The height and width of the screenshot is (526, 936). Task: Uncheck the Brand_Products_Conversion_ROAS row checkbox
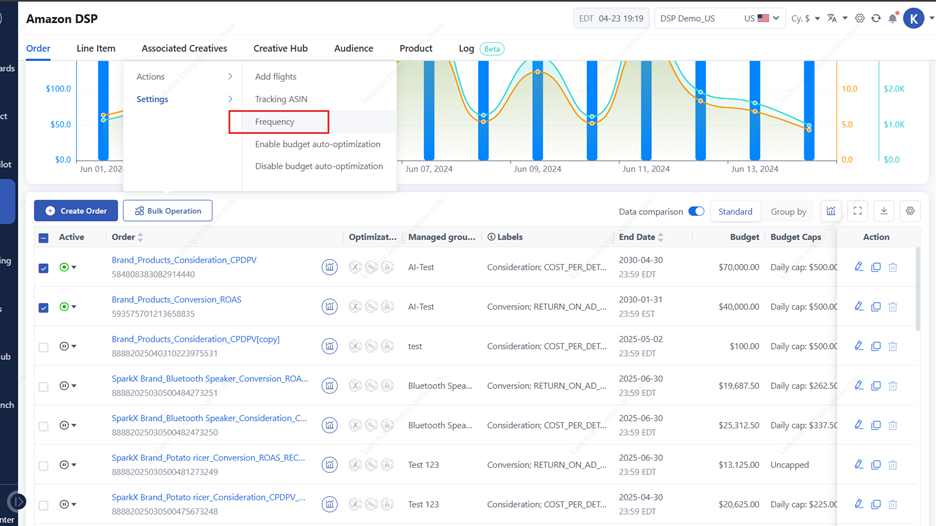(43, 307)
